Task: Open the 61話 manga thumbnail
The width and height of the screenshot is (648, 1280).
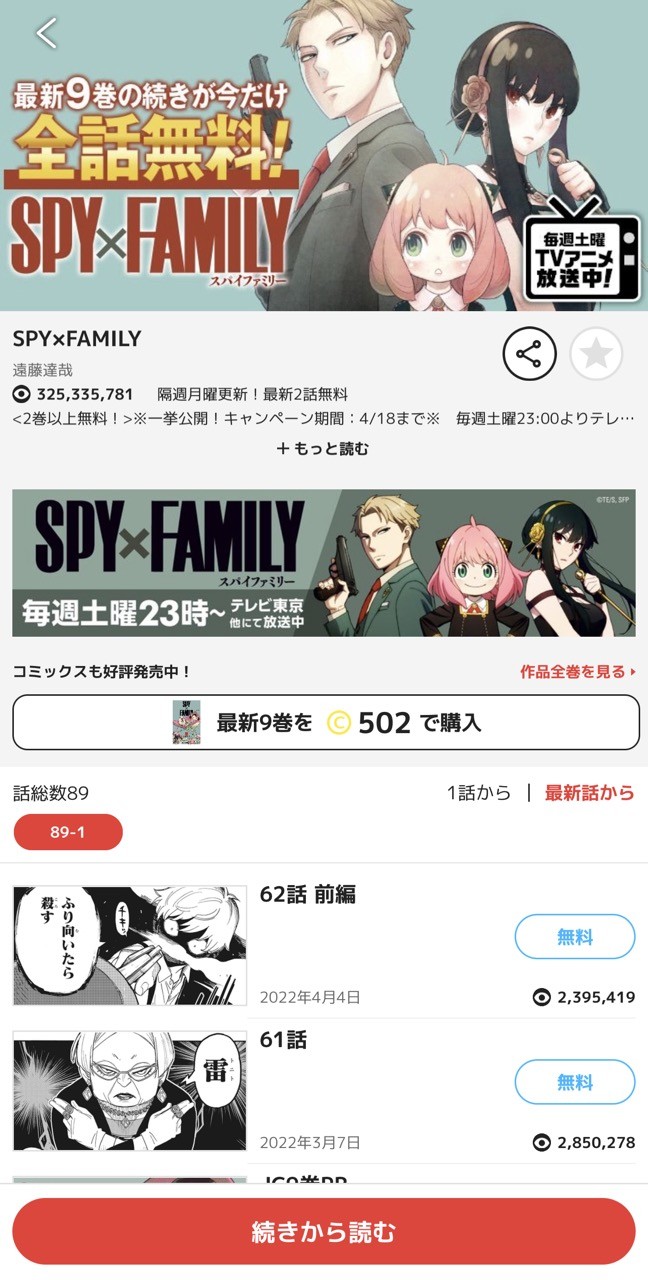Action: (x=130, y=1091)
